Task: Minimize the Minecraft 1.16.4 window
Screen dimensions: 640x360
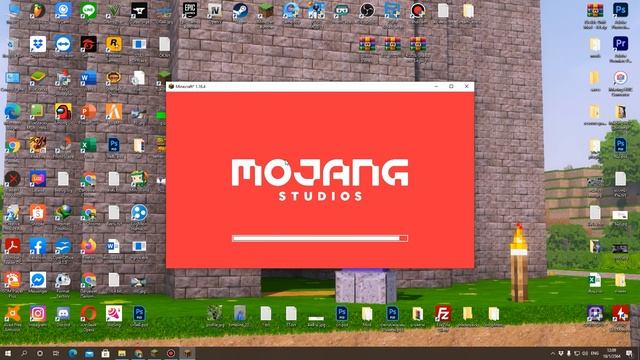Action: (x=436, y=87)
